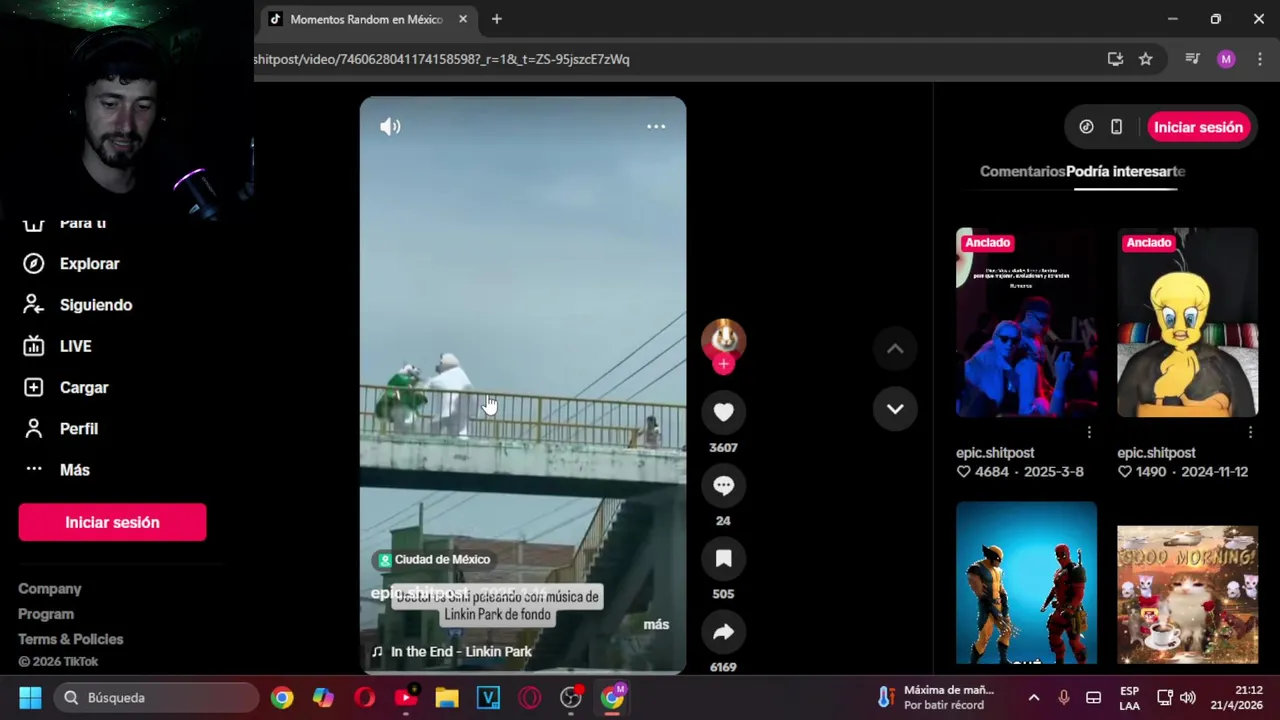Switch to the Podría interesarte tab
Image resolution: width=1280 pixels, height=720 pixels.
click(1125, 171)
